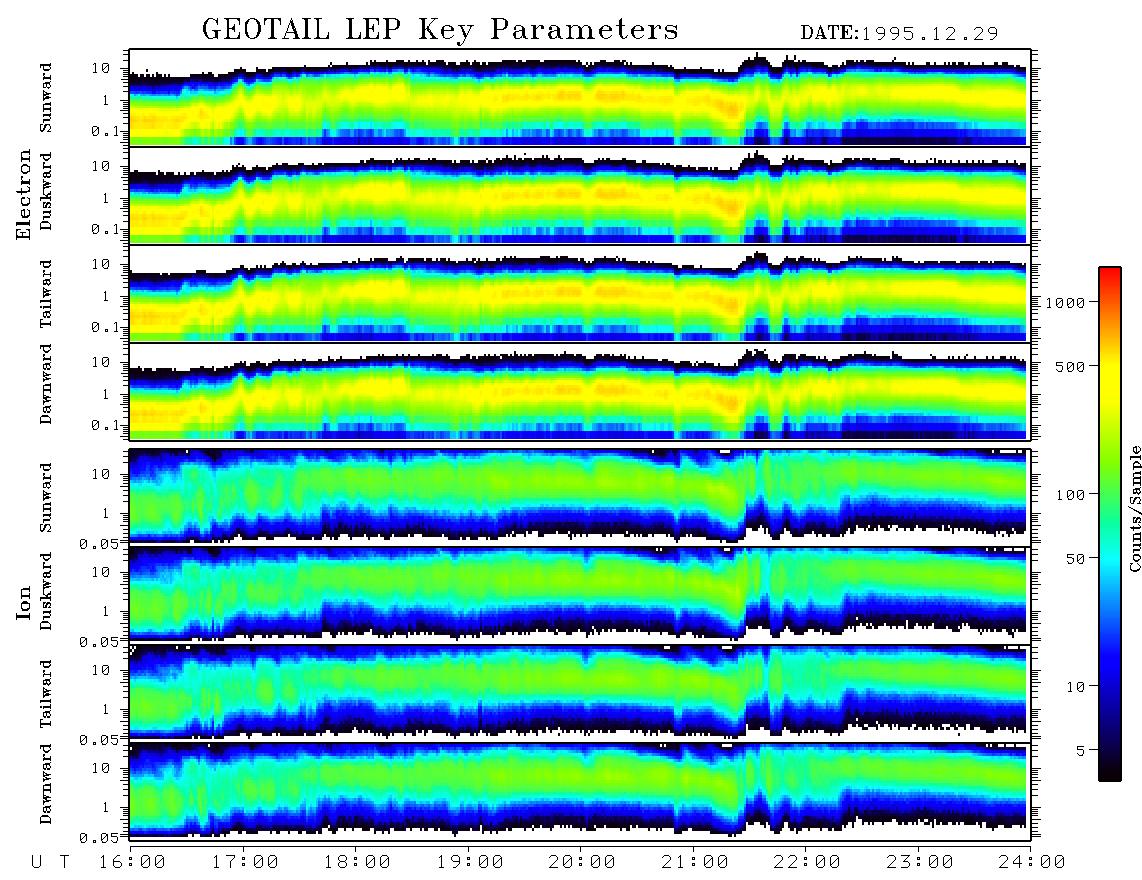Select the vertical "Electron" group label
The image size is (1142, 880).
(24, 195)
